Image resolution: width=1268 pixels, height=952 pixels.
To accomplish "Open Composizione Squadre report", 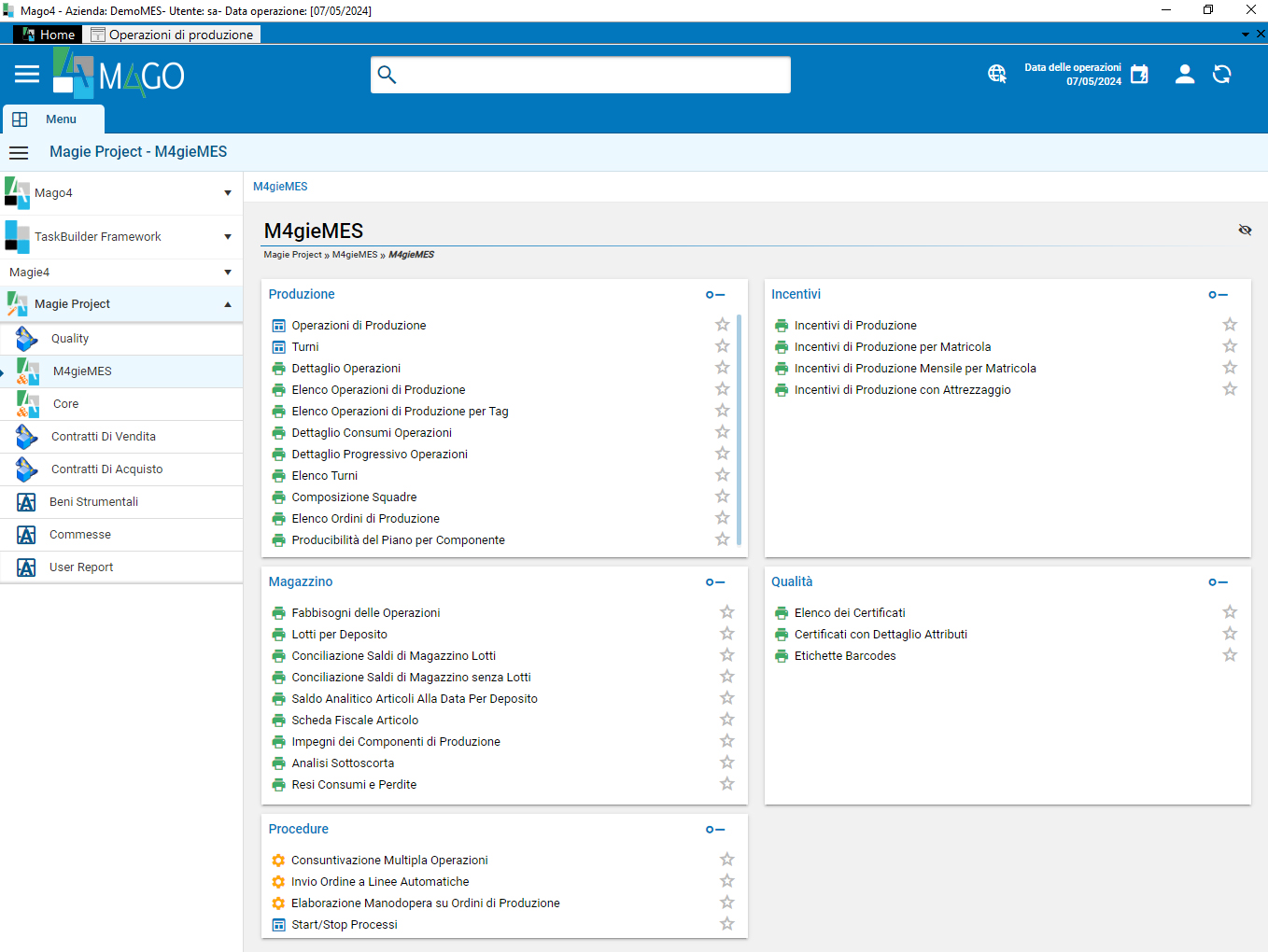I will pos(354,497).
